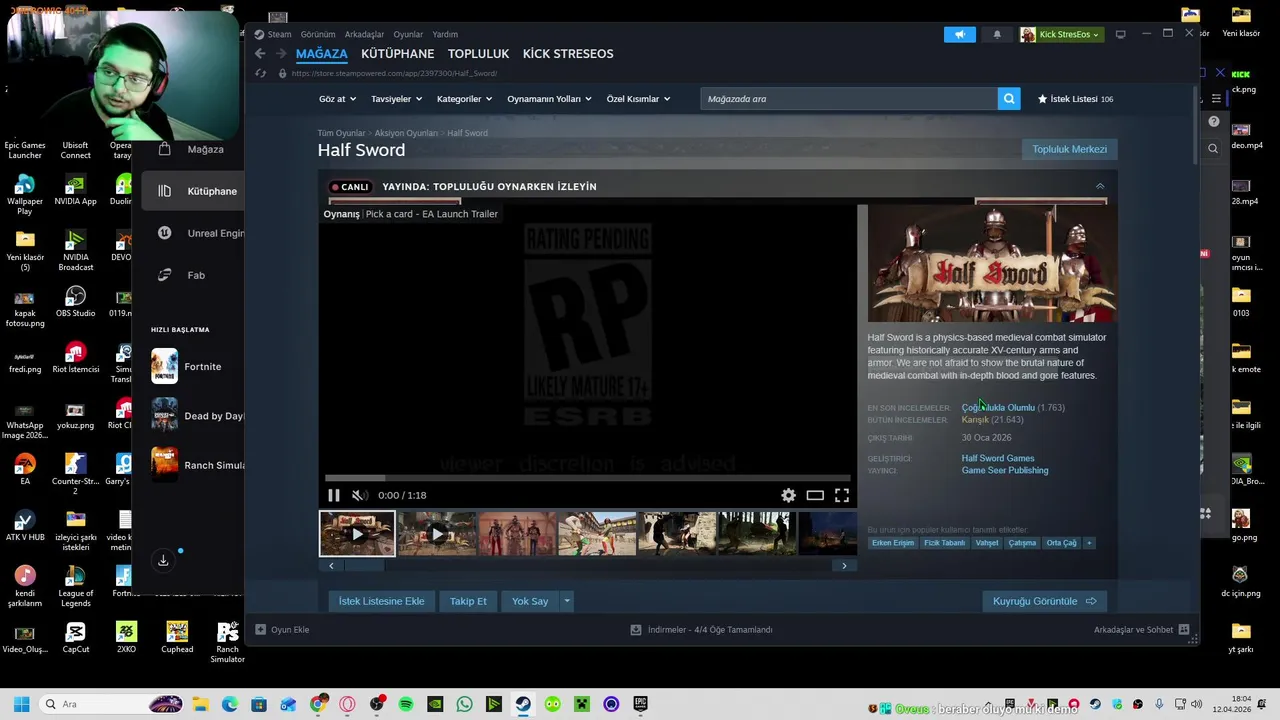Click the plus button to add tags
This screenshot has height=720, width=1280.
point(1089,543)
